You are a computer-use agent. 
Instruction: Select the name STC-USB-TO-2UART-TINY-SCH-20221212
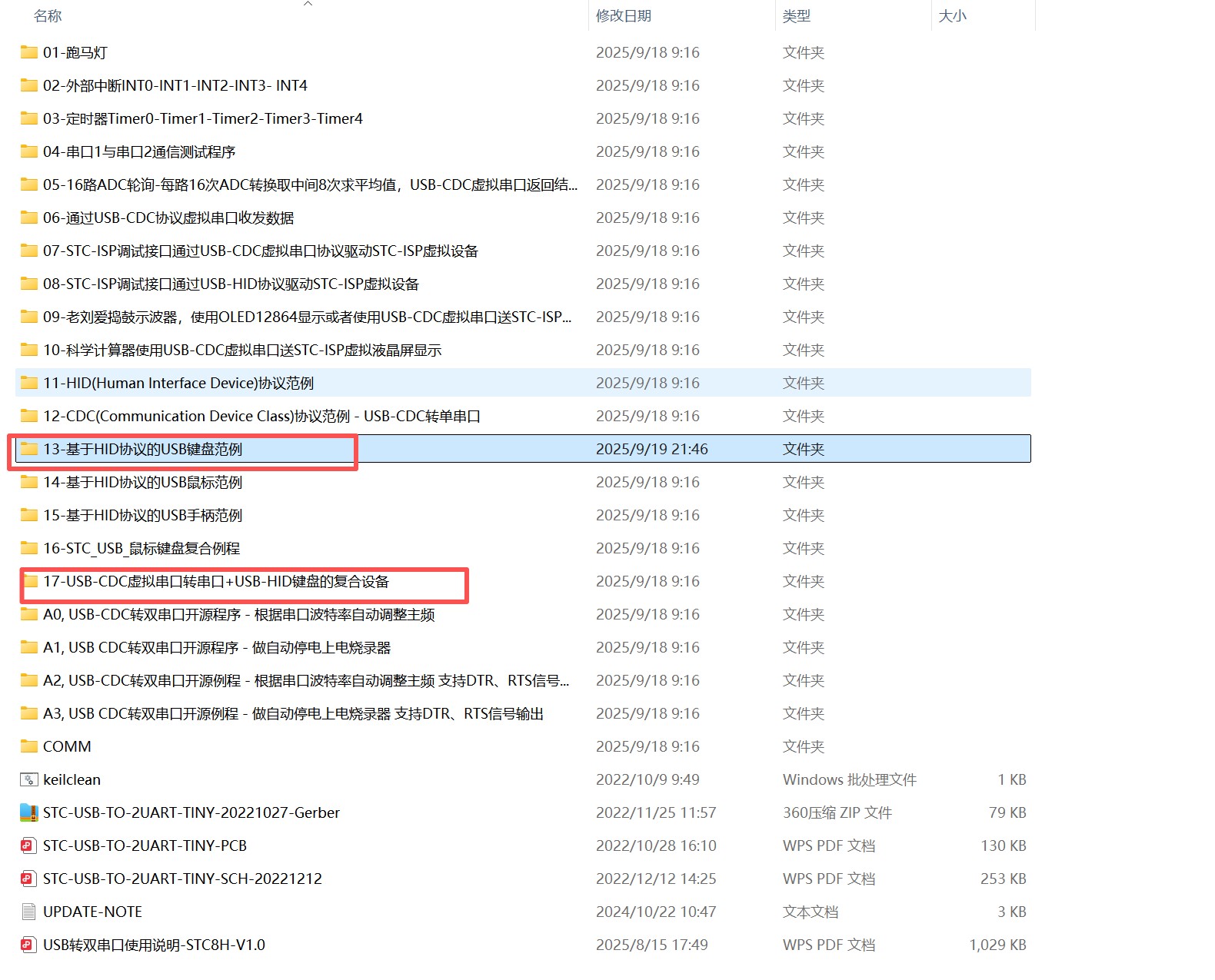pos(182,879)
